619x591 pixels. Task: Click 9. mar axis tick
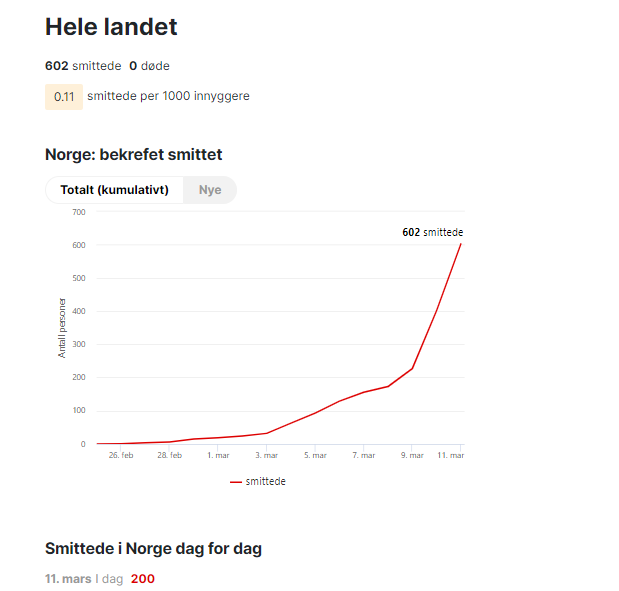(x=412, y=455)
